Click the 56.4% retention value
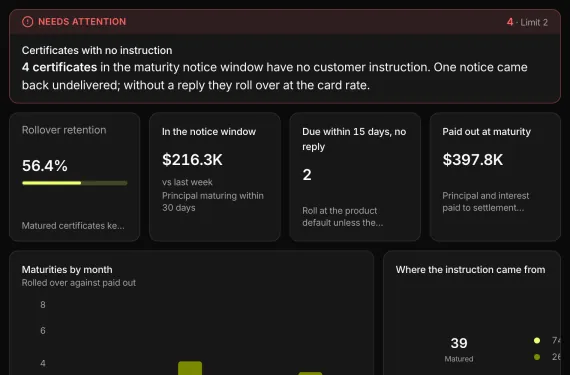570x375 pixels. point(45,166)
